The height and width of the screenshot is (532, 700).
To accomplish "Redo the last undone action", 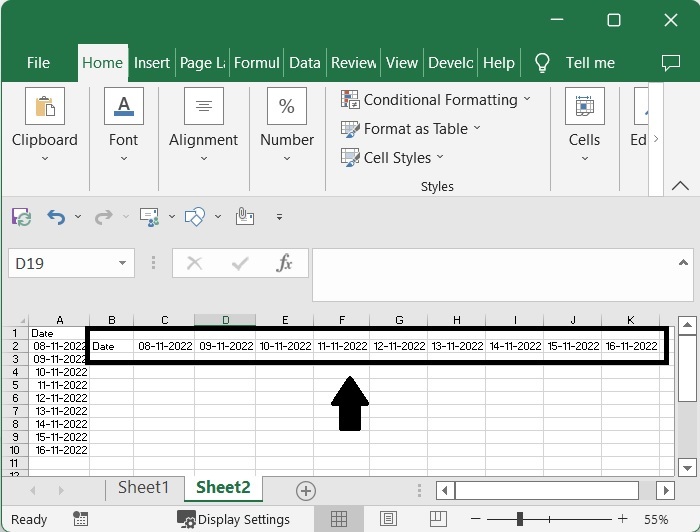I will [104, 217].
